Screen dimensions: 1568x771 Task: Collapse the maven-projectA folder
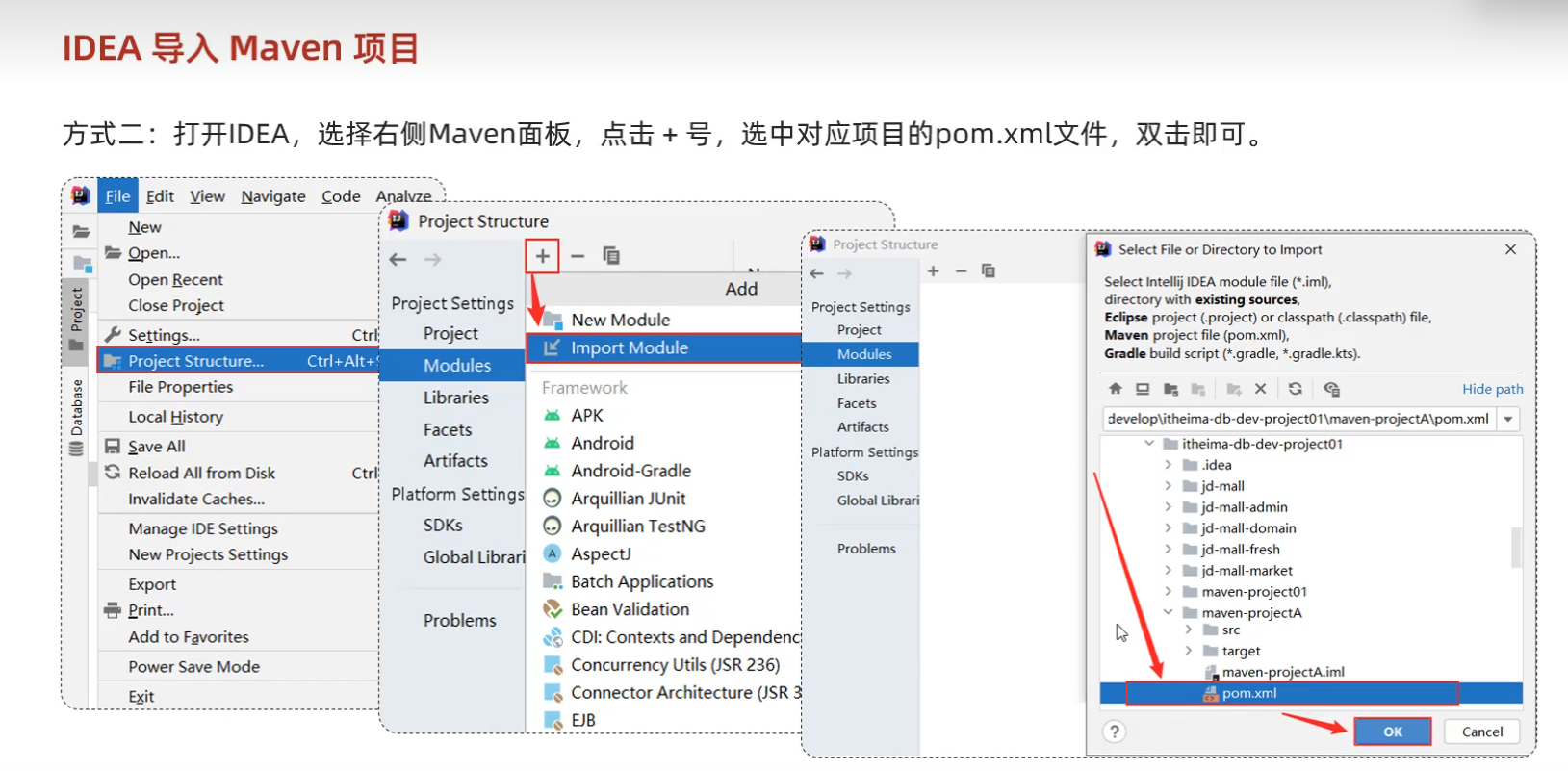click(x=1169, y=612)
